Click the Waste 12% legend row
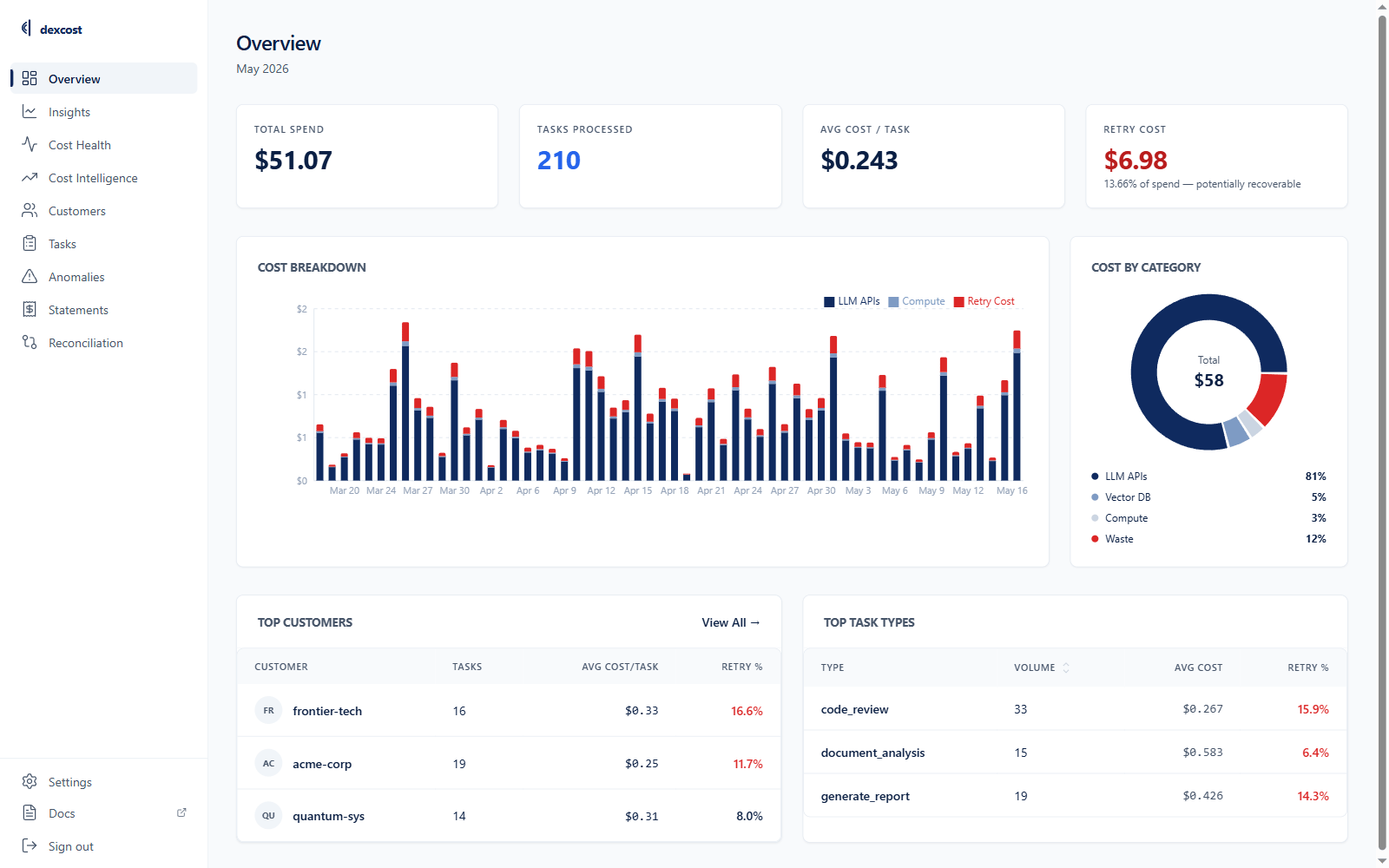Viewport: 1389px width, 868px height. pyautogui.click(x=1208, y=539)
